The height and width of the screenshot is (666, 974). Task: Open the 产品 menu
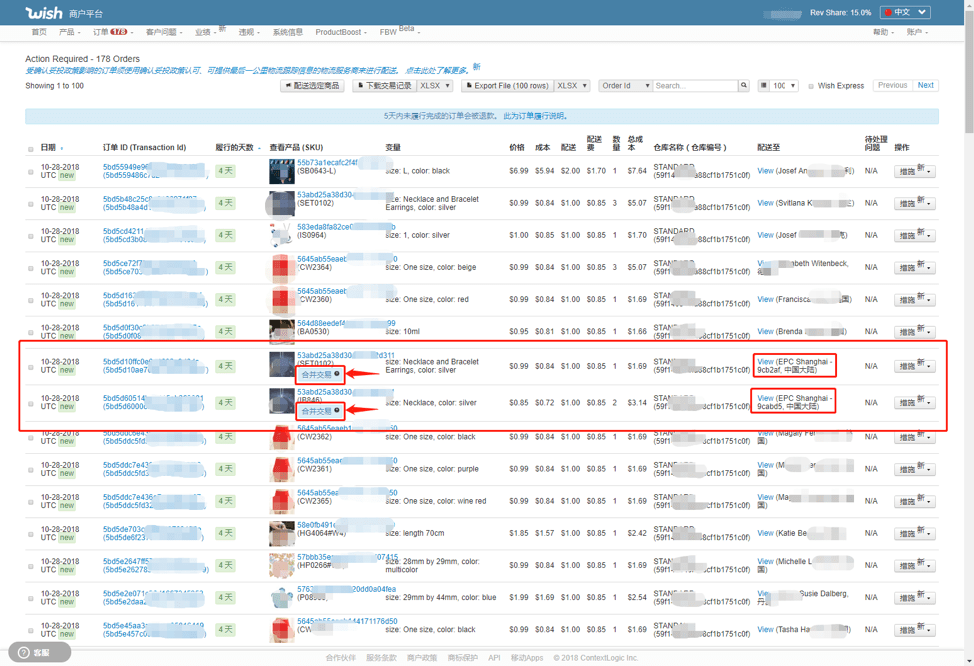coord(70,32)
